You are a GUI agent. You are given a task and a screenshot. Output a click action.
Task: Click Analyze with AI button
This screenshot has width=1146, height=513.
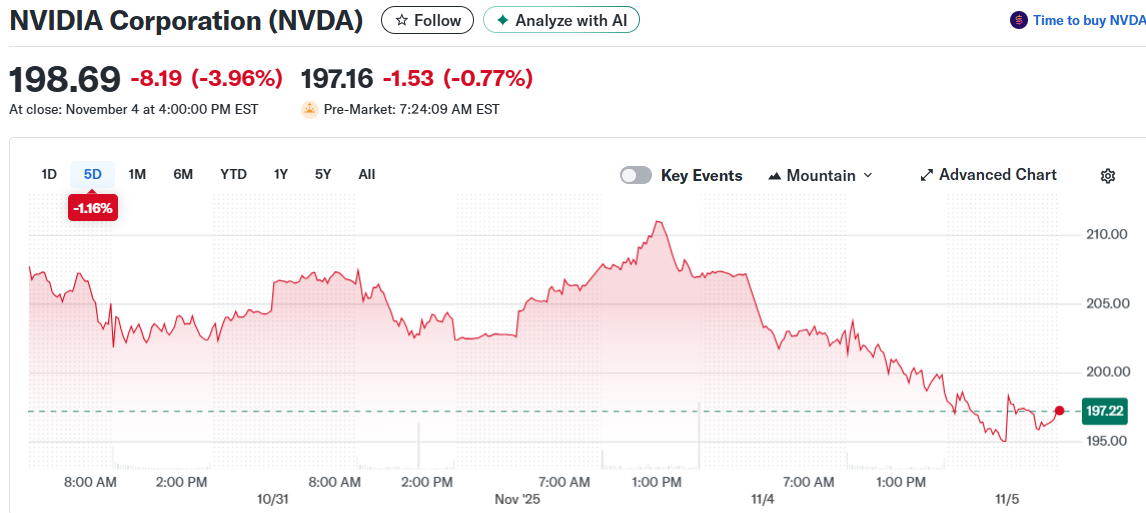tap(561, 20)
